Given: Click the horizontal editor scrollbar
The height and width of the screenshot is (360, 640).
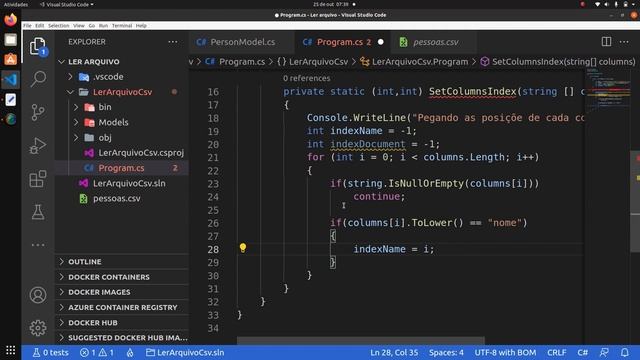Looking at the screenshot, I should 361,340.
